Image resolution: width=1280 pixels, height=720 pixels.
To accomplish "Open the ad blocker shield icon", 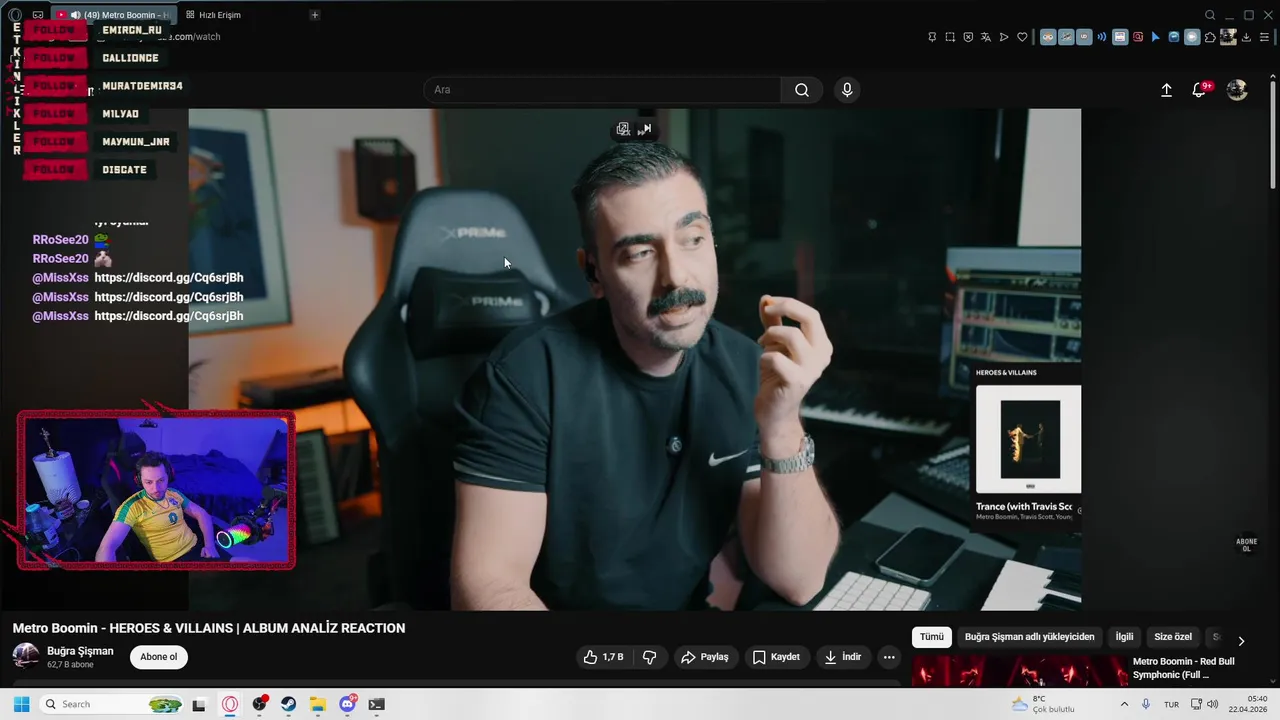I will 968,37.
